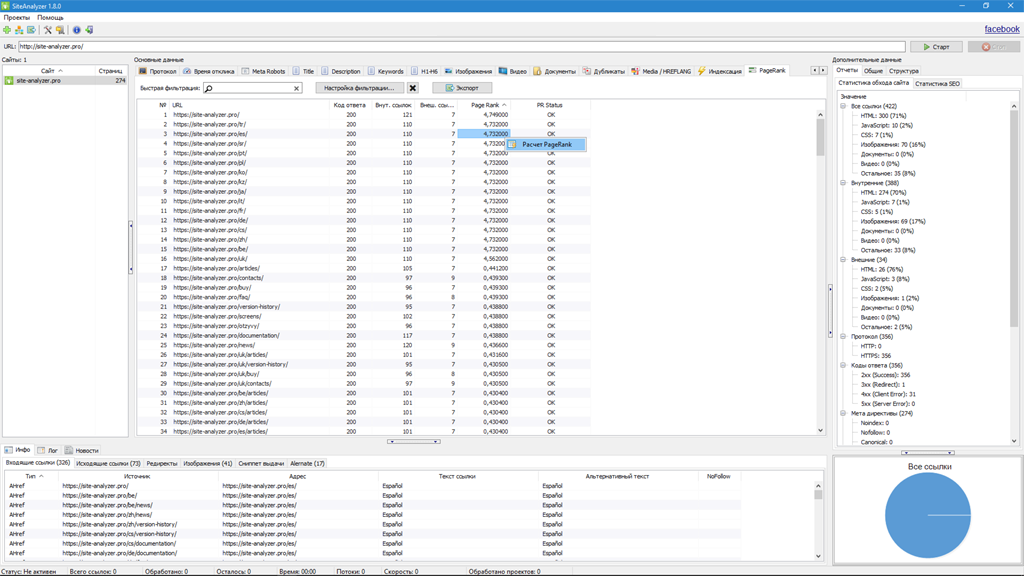Add a new project with the green plus icon
The height and width of the screenshot is (576, 1024).
click(x=7, y=30)
